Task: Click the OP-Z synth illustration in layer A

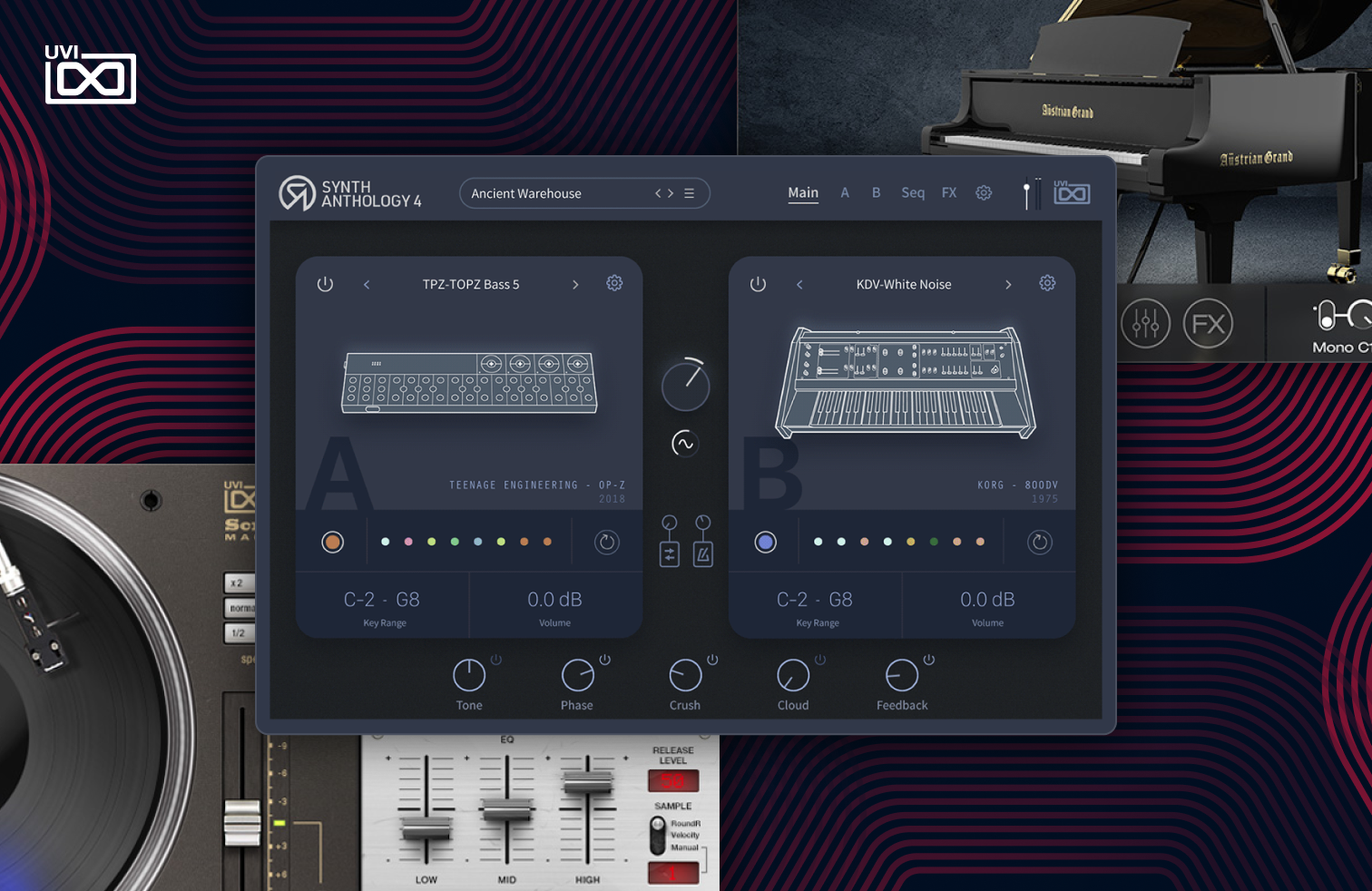Action: pyautogui.click(x=469, y=382)
